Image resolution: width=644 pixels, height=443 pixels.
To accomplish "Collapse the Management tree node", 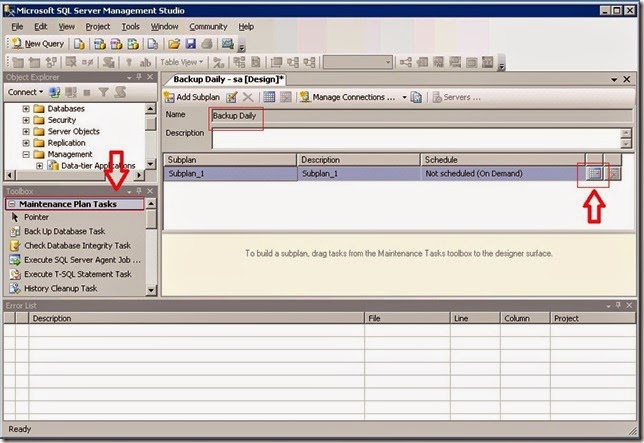I will pyautogui.click(x=26, y=155).
